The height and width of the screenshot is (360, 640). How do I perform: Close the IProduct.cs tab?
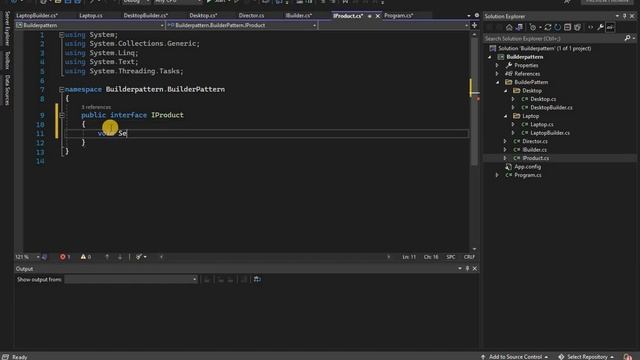(378, 16)
